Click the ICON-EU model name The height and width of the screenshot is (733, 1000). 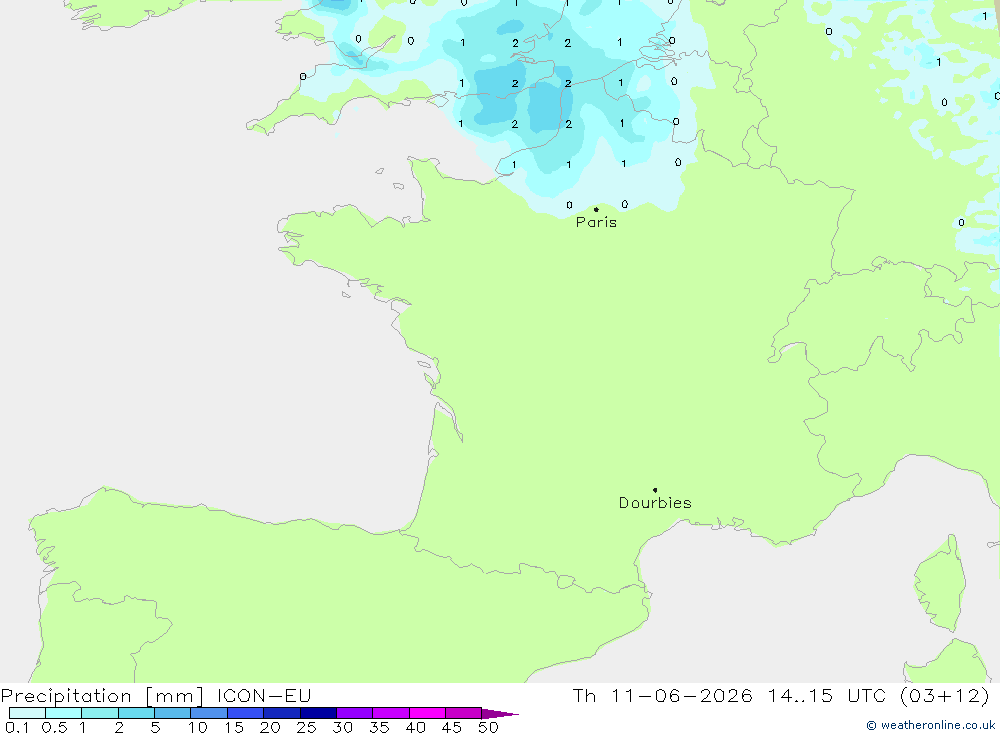(x=264, y=695)
